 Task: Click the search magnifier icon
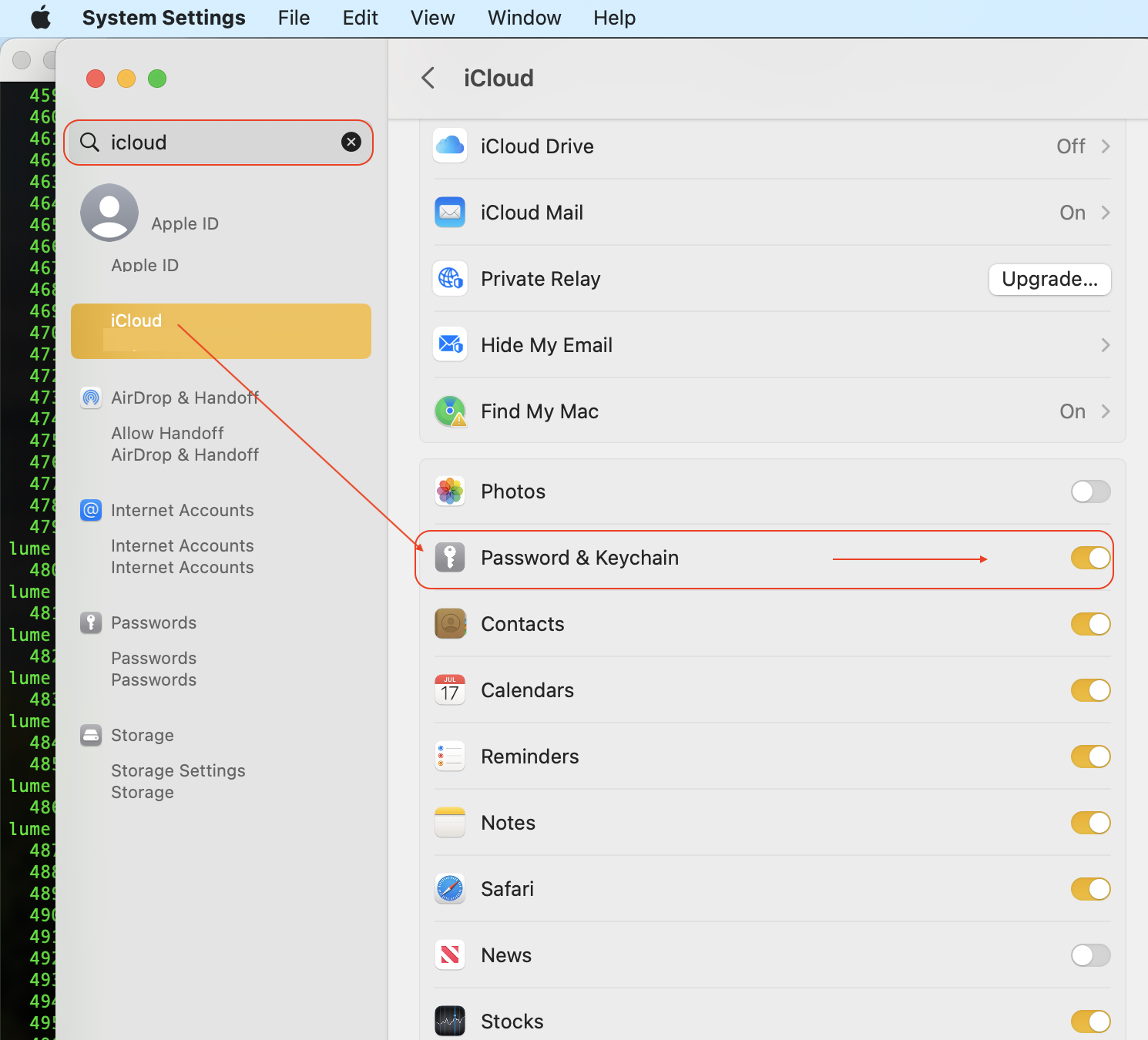[x=90, y=142]
